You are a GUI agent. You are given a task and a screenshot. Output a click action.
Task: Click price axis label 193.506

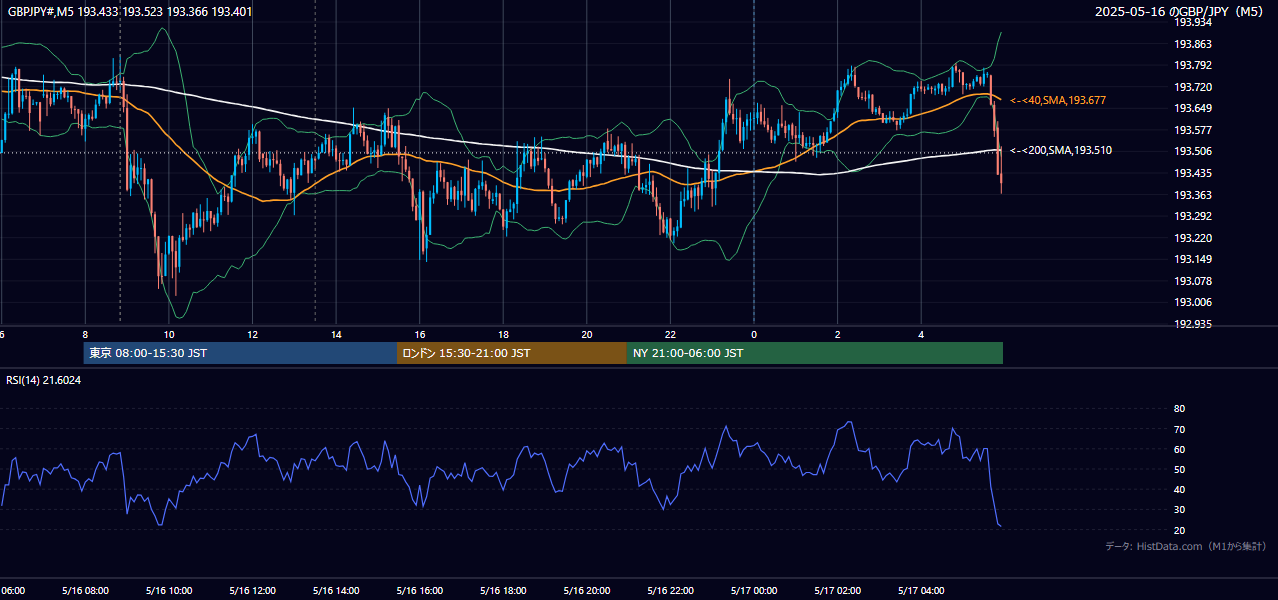pos(1193,152)
